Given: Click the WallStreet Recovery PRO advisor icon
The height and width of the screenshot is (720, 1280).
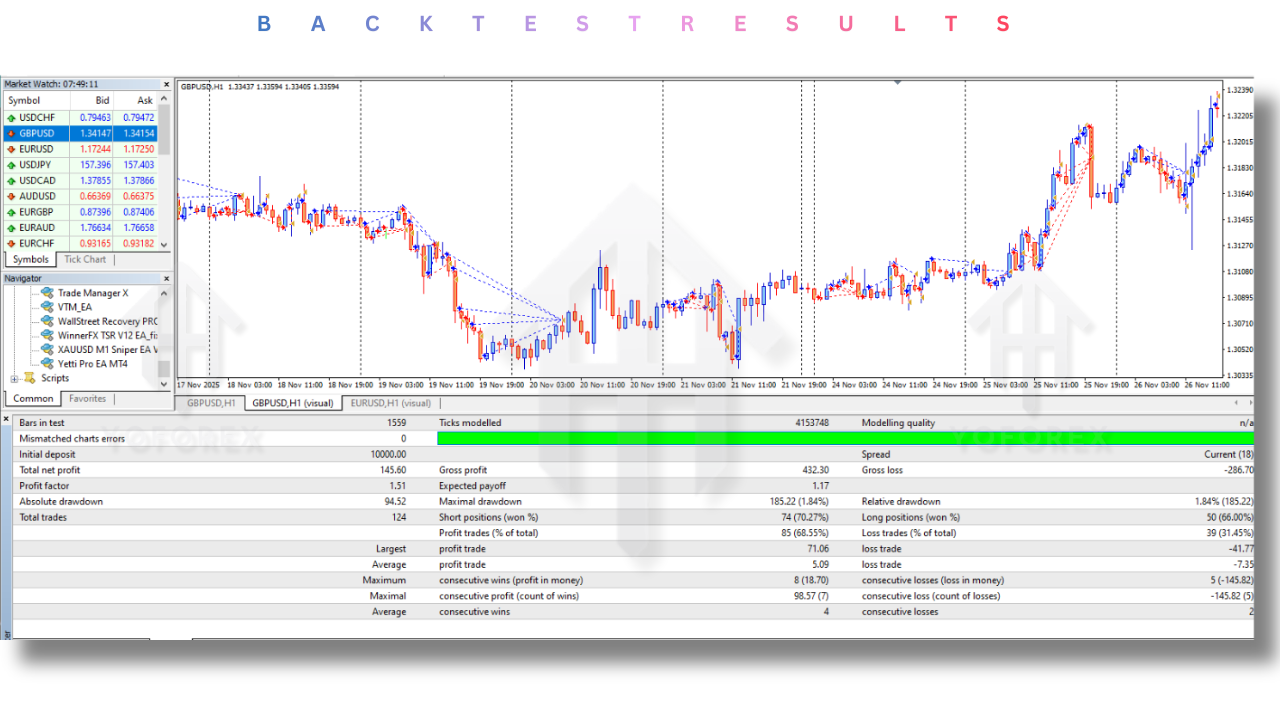Looking at the screenshot, I should [x=47, y=321].
